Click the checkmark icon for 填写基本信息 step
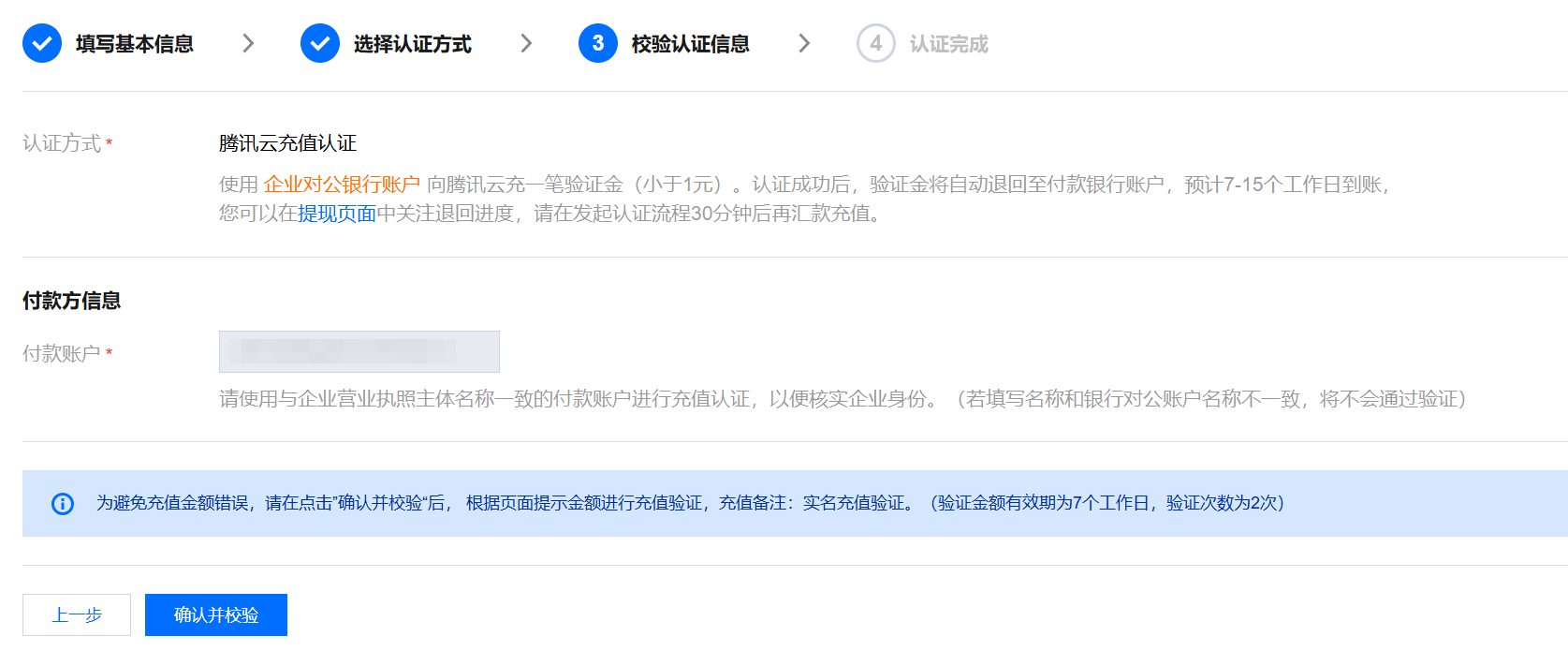This screenshot has height=651, width=1568. (42, 43)
